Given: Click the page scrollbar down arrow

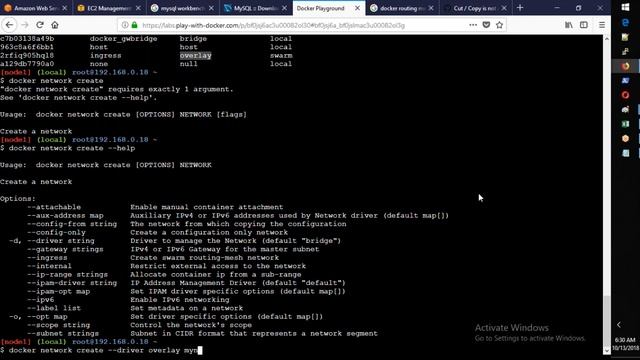Looking at the screenshot, I should coord(607,350).
